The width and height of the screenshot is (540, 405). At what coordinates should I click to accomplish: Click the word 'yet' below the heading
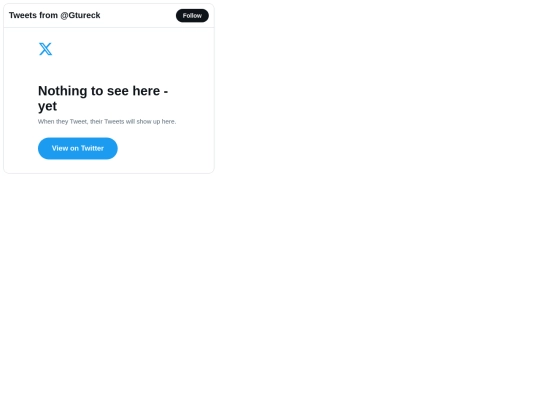coord(48,106)
